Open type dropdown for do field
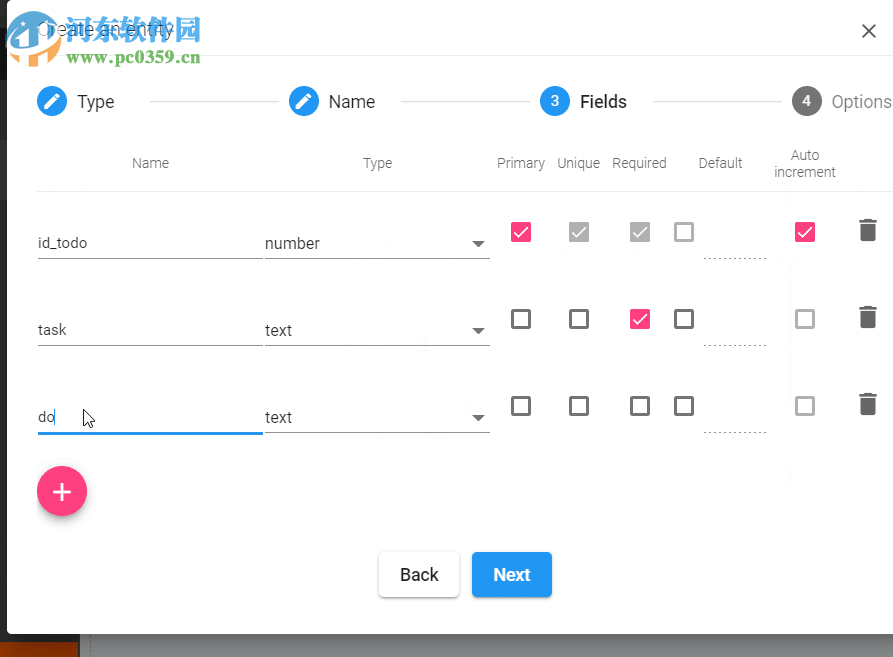Image resolution: width=893 pixels, height=657 pixels. coord(377,418)
